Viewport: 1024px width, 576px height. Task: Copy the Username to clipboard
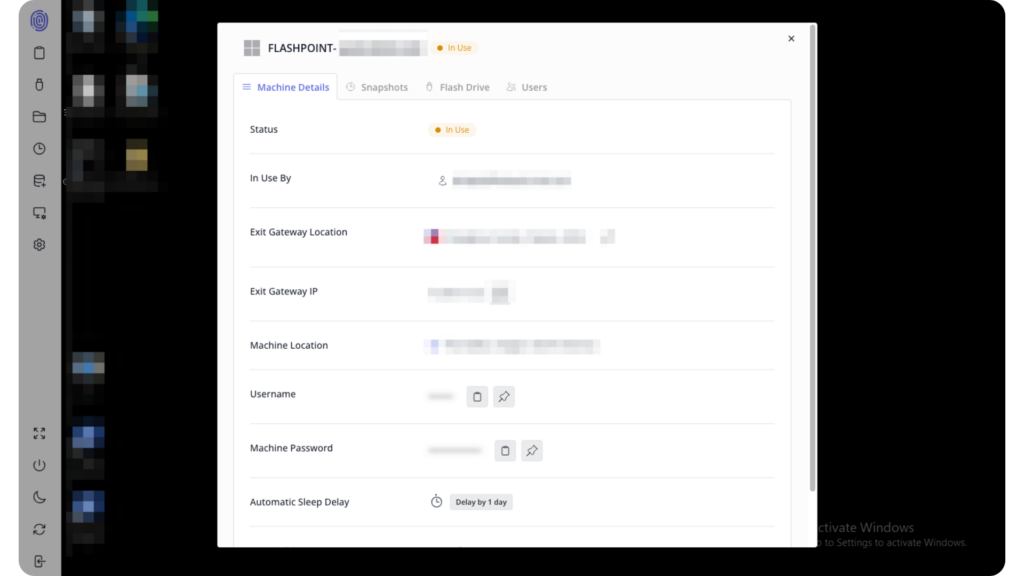tap(477, 396)
